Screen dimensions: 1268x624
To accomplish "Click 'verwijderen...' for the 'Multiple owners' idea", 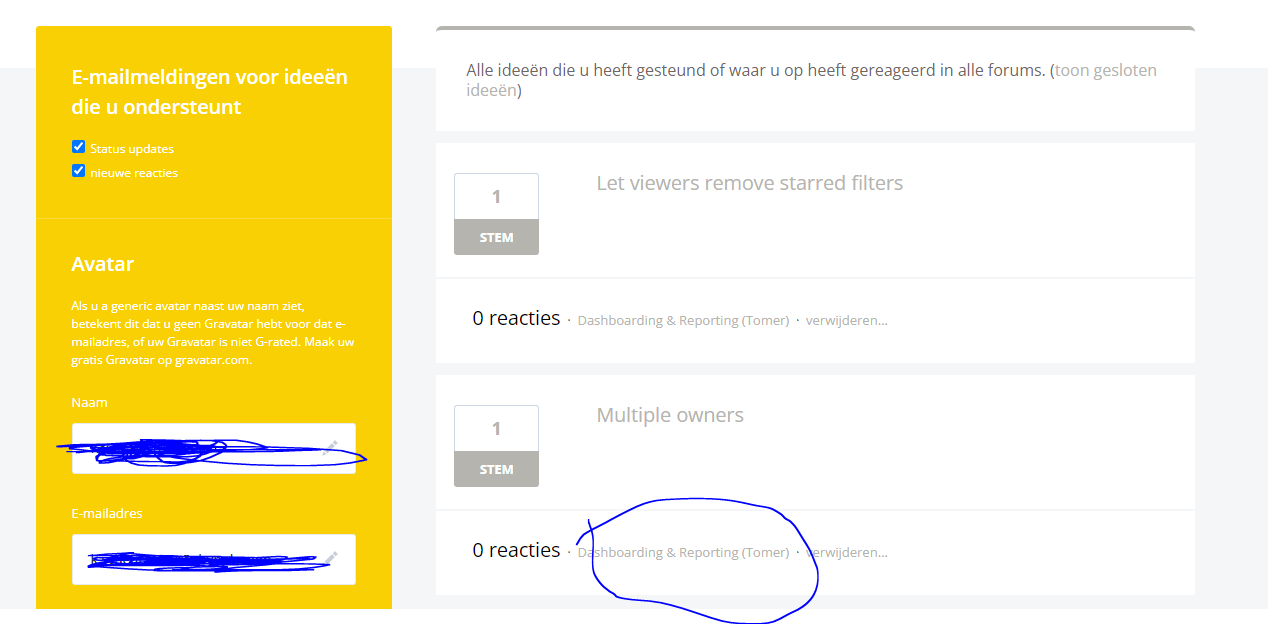I will [x=846, y=553].
